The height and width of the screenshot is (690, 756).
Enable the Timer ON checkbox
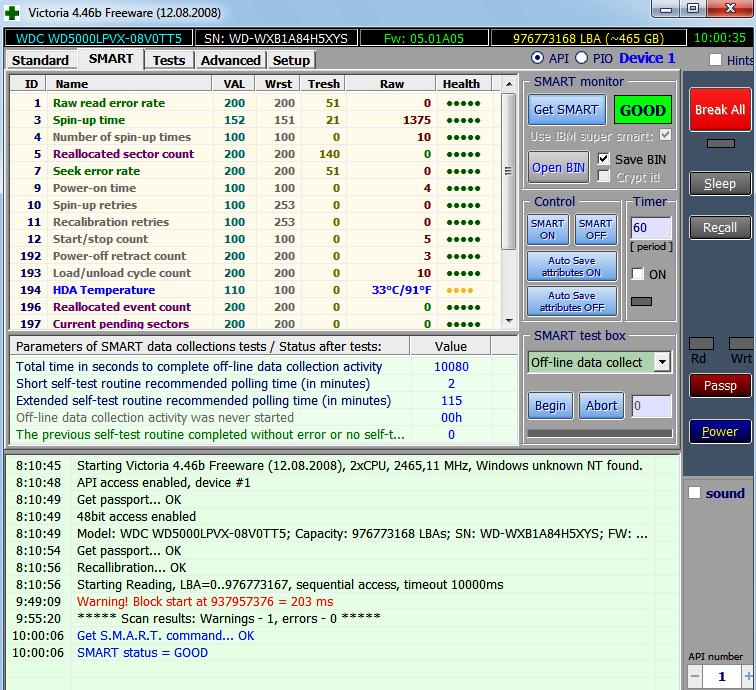click(638, 274)
